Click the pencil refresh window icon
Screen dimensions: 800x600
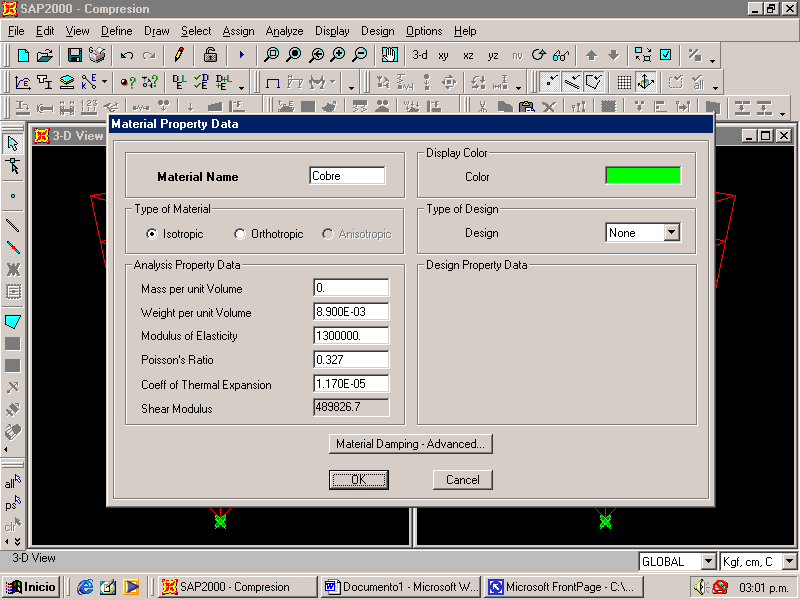click(x=179, y=55)
